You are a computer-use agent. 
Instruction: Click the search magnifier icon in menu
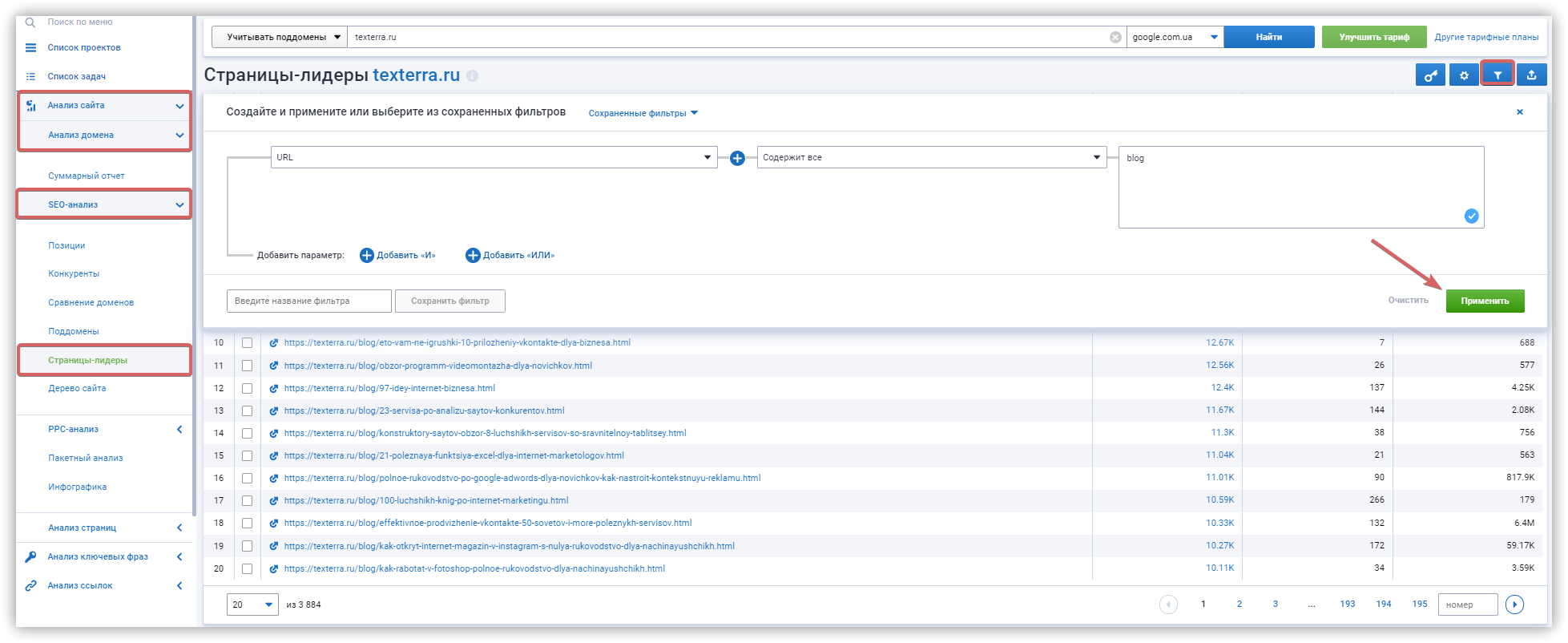30,22
